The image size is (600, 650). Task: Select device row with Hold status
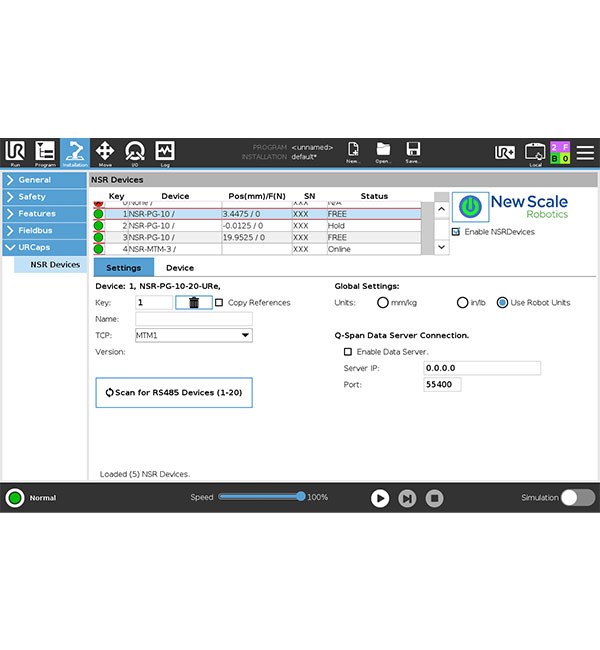click(257, 226)
